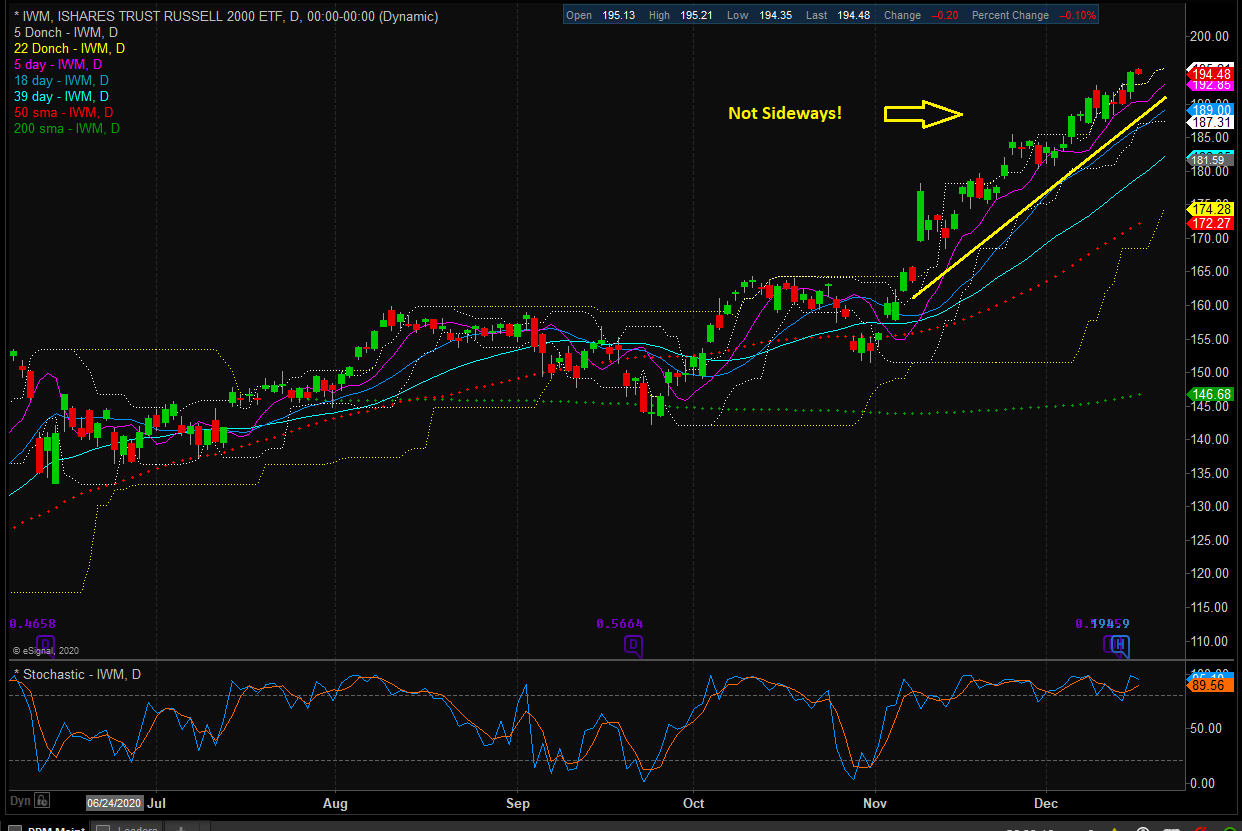Click the orange 89.56 stochastic value tag
The image size is (1242, 831).
(x=1211, y=686)
